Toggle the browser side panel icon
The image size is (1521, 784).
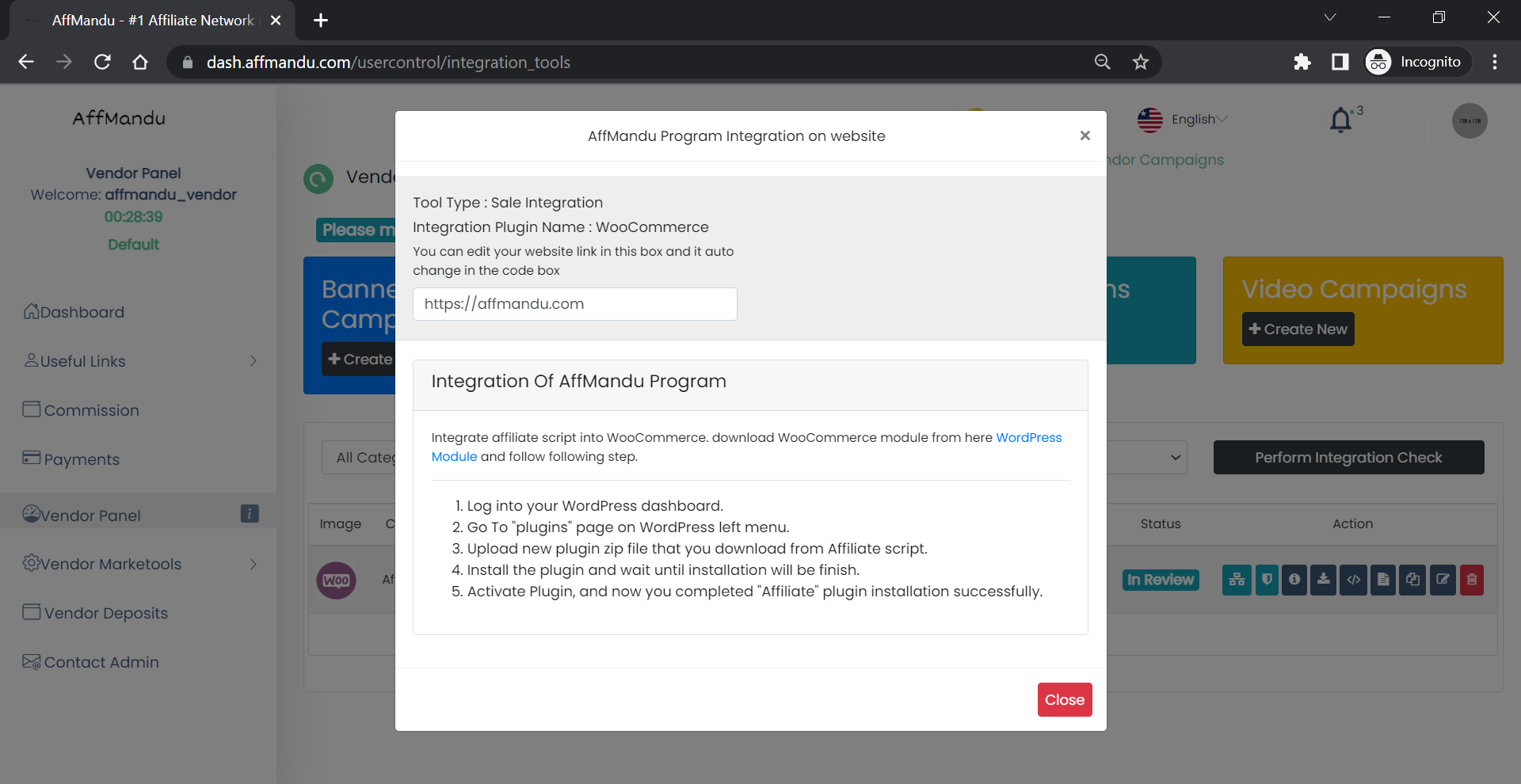(x=1340, y=62)
